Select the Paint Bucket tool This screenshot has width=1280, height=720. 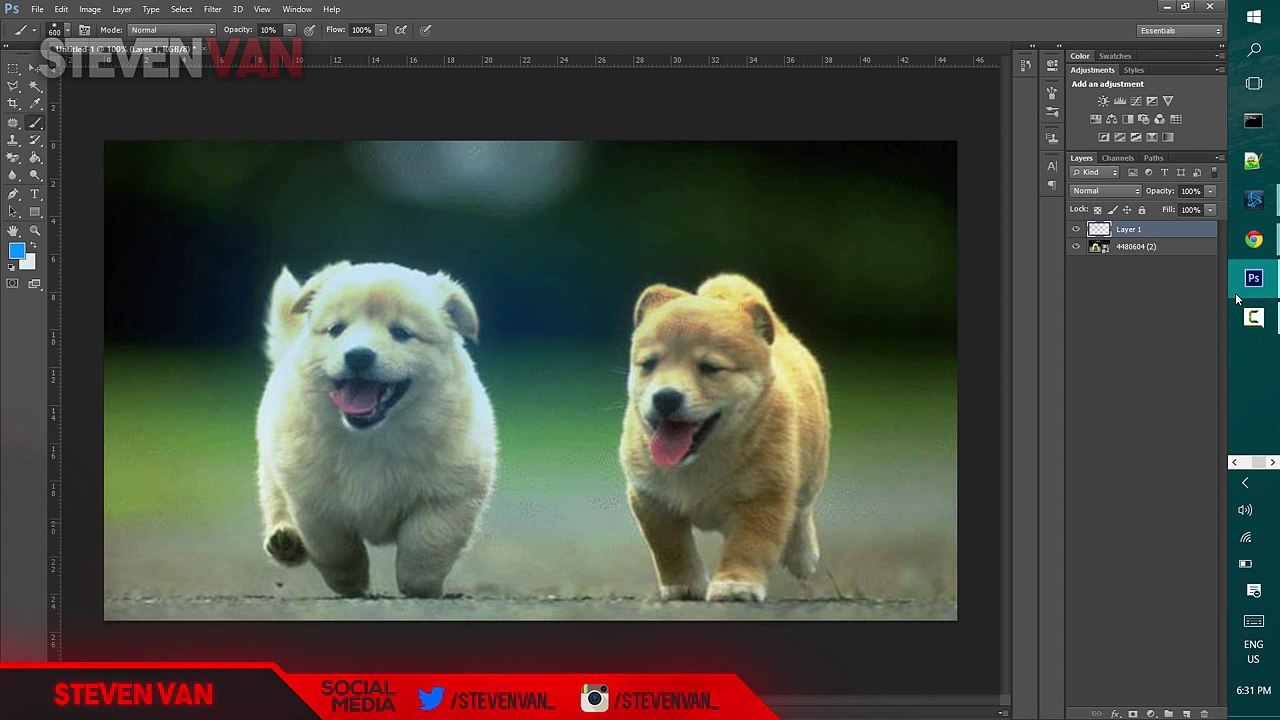35,158
